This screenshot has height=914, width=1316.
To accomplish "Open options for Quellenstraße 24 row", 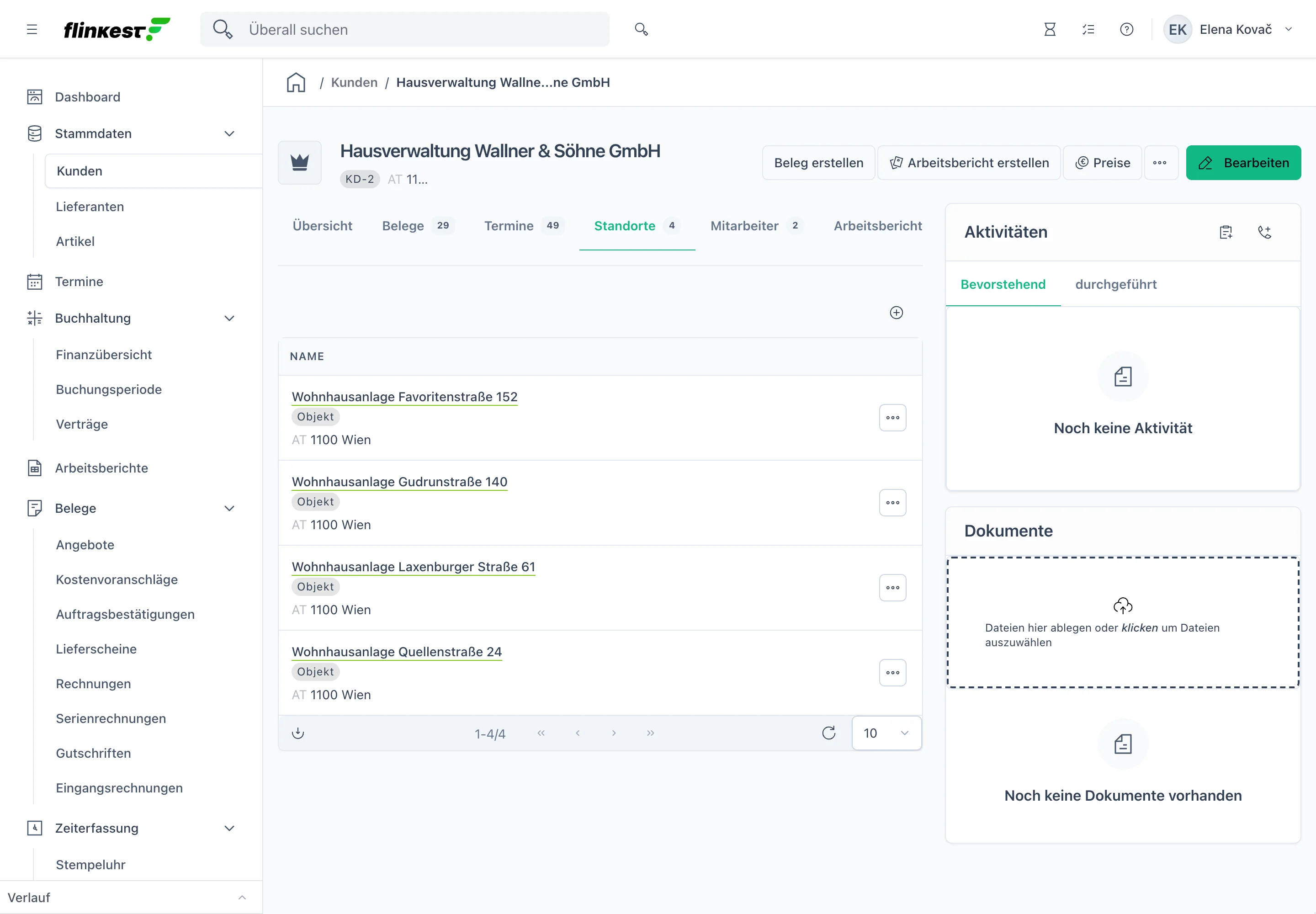I will (892, 673).
